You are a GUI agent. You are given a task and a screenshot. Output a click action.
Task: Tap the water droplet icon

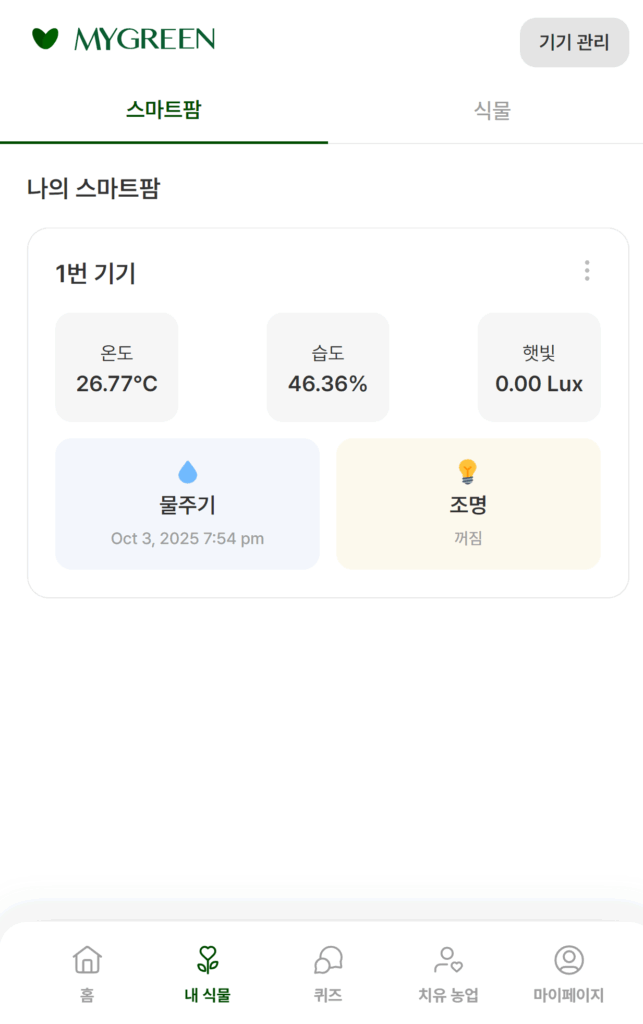coord(188,471)
